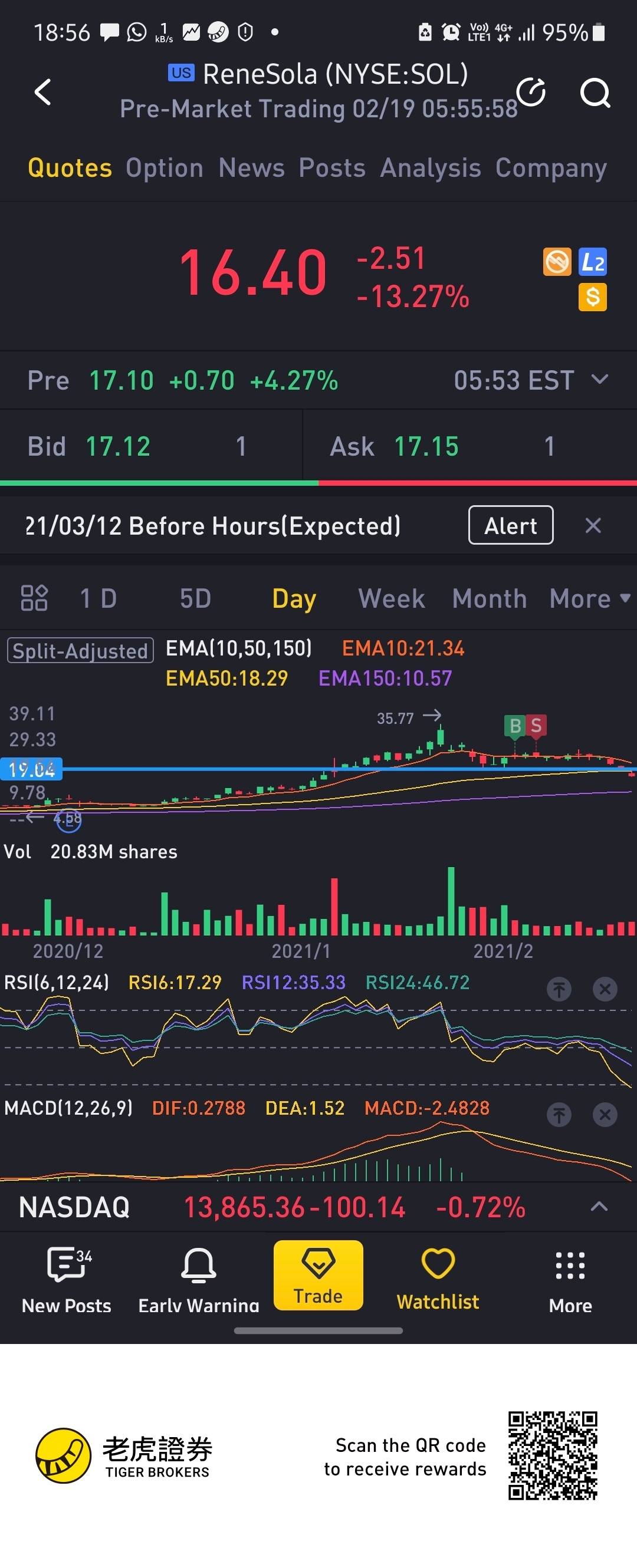
Task: Tap the Watchlist heart
Action: click(438, 1278)
